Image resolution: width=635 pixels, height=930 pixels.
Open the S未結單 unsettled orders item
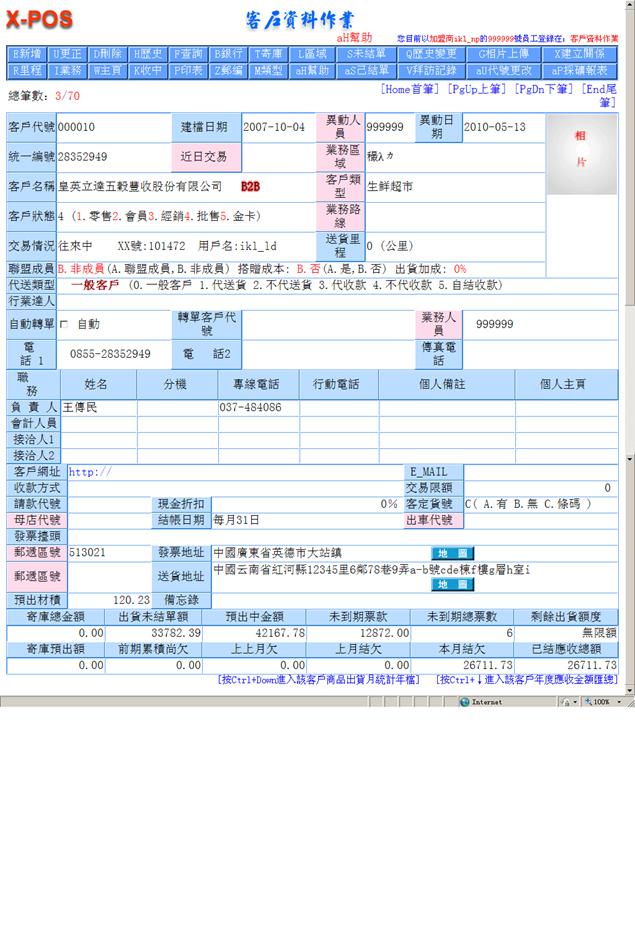366,54
